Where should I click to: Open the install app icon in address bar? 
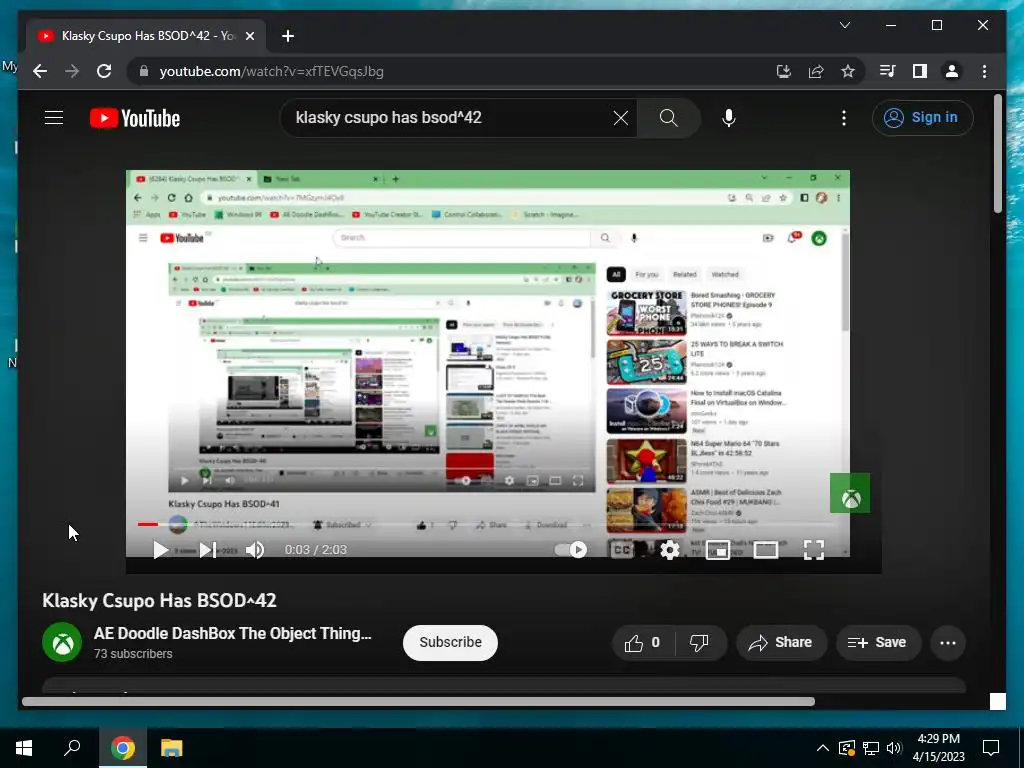pyautogui.click(x=784, y=71)
